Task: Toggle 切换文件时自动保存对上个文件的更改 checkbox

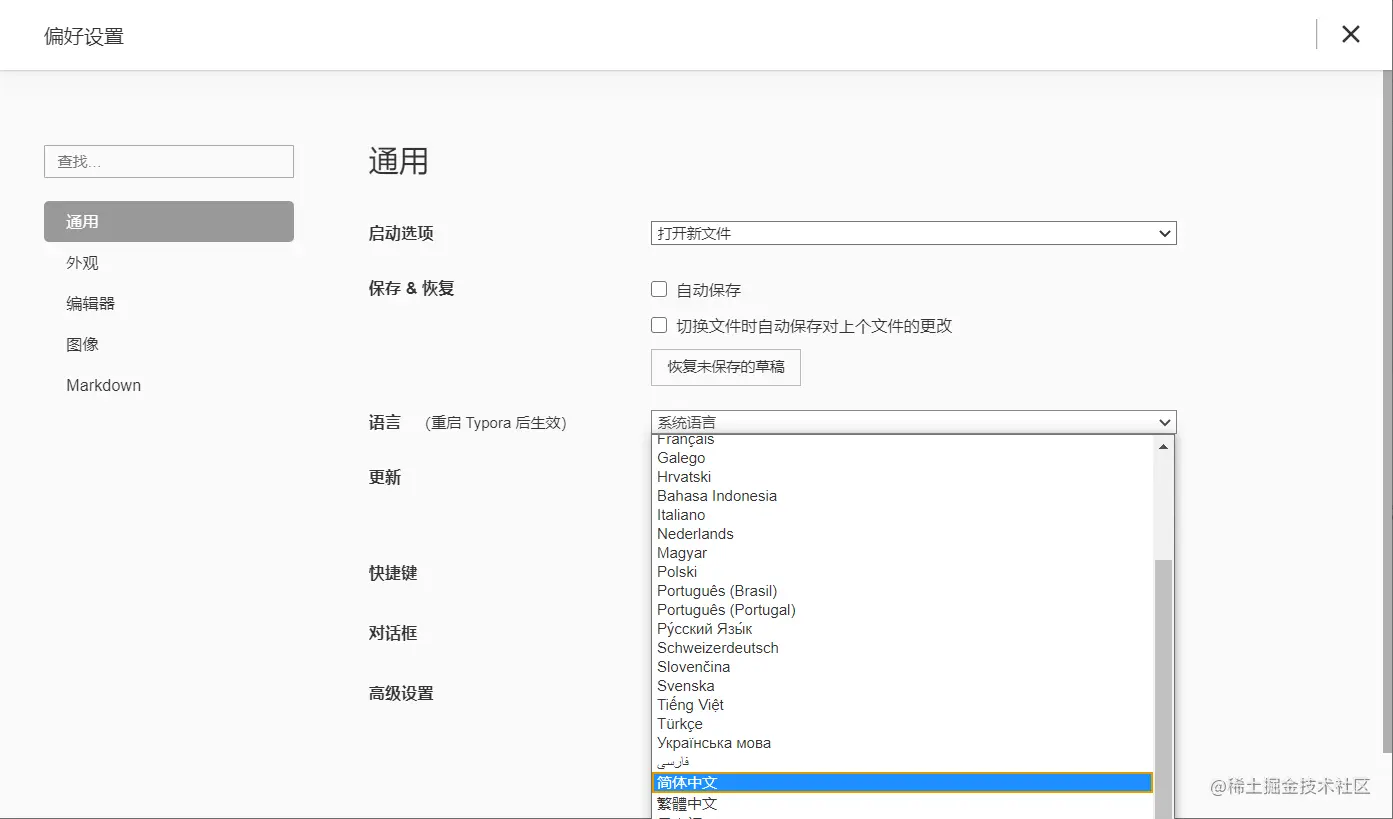Action: (659, 325)
